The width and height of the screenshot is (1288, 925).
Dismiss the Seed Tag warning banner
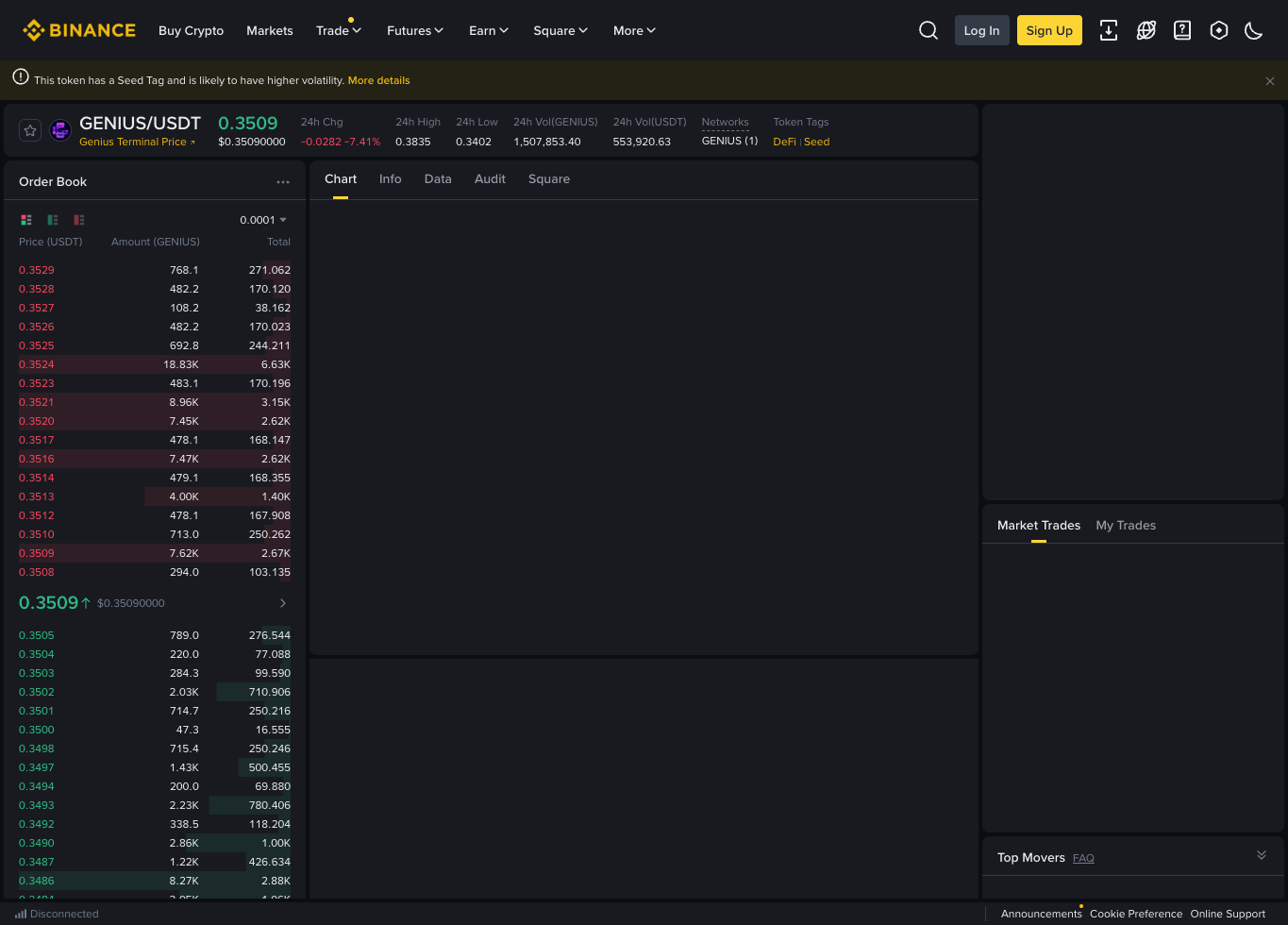coord(1270,81)
